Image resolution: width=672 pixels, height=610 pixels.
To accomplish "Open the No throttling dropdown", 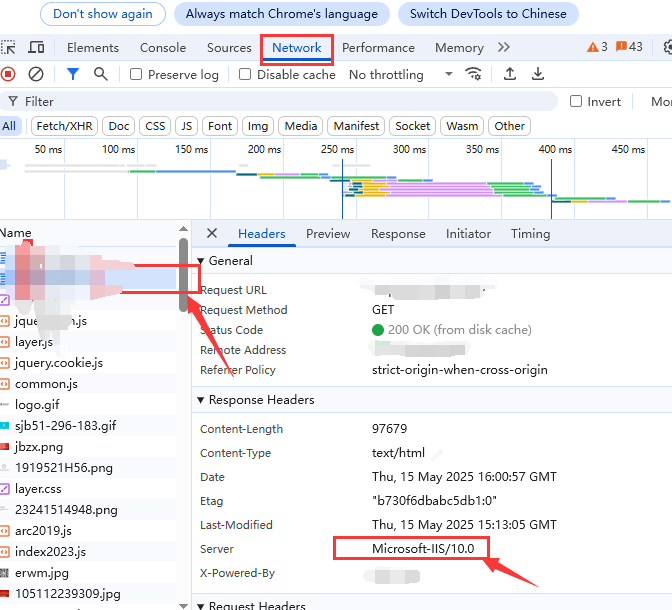I will tap(400, 75).
